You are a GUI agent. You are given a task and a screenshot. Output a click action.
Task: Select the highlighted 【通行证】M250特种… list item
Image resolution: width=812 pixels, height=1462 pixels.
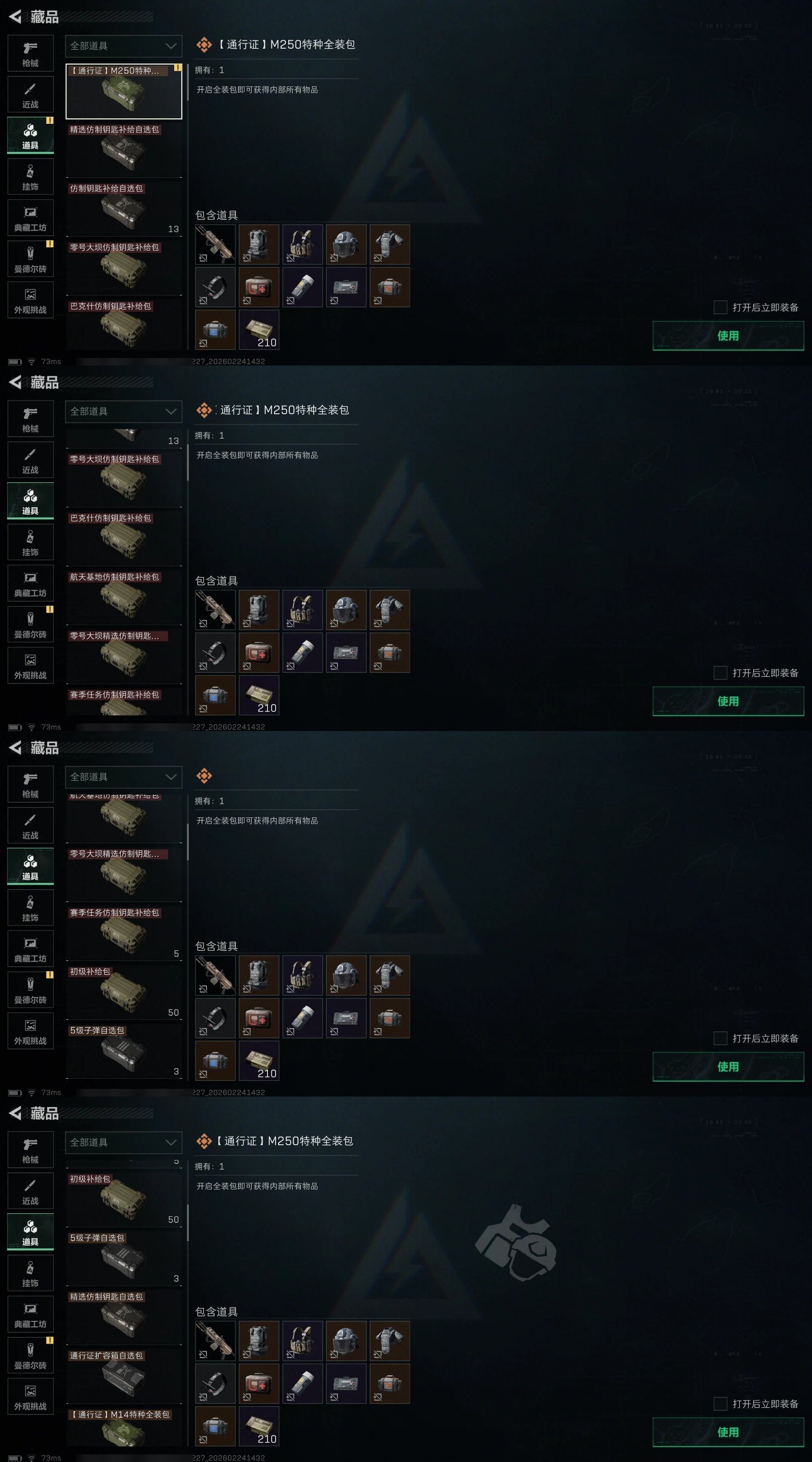point(124,91)
